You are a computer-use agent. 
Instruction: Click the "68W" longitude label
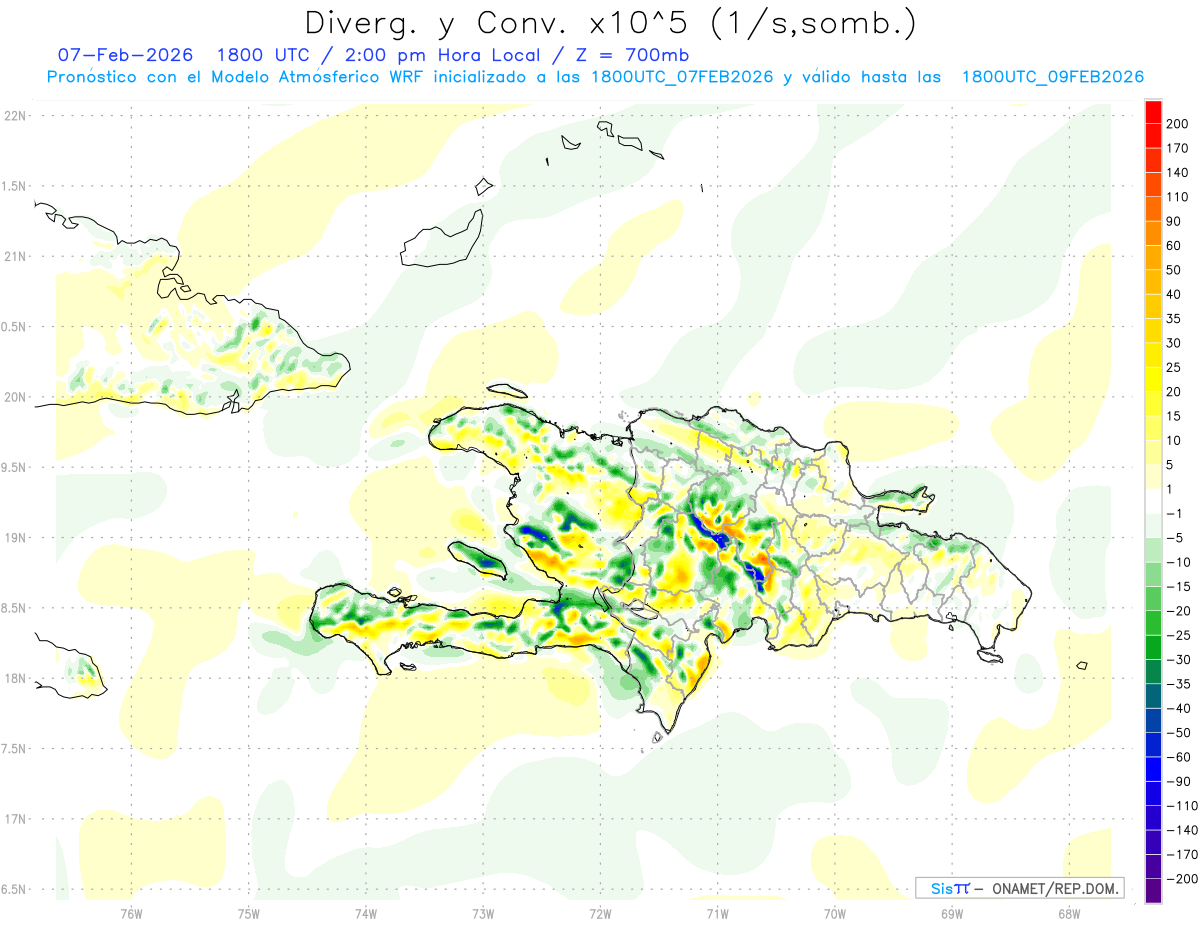pos(1069,913)
